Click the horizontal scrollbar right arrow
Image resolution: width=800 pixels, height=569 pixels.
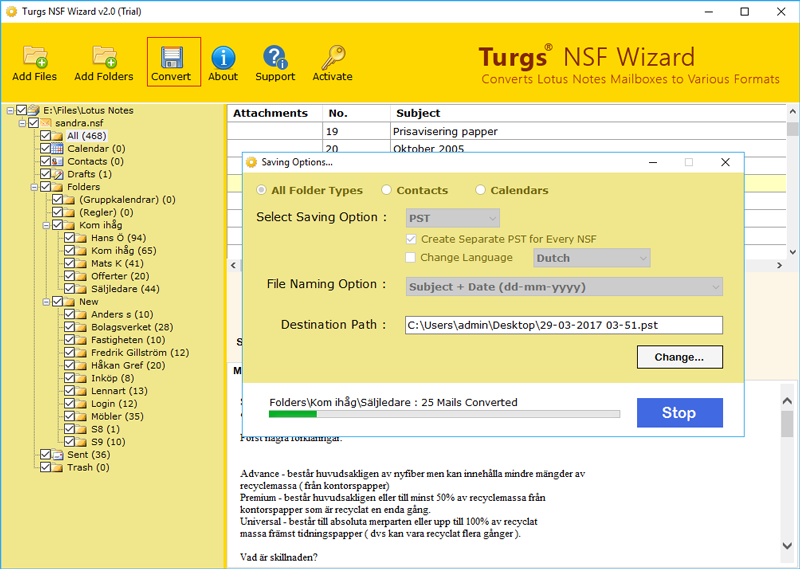click(779, 265)
